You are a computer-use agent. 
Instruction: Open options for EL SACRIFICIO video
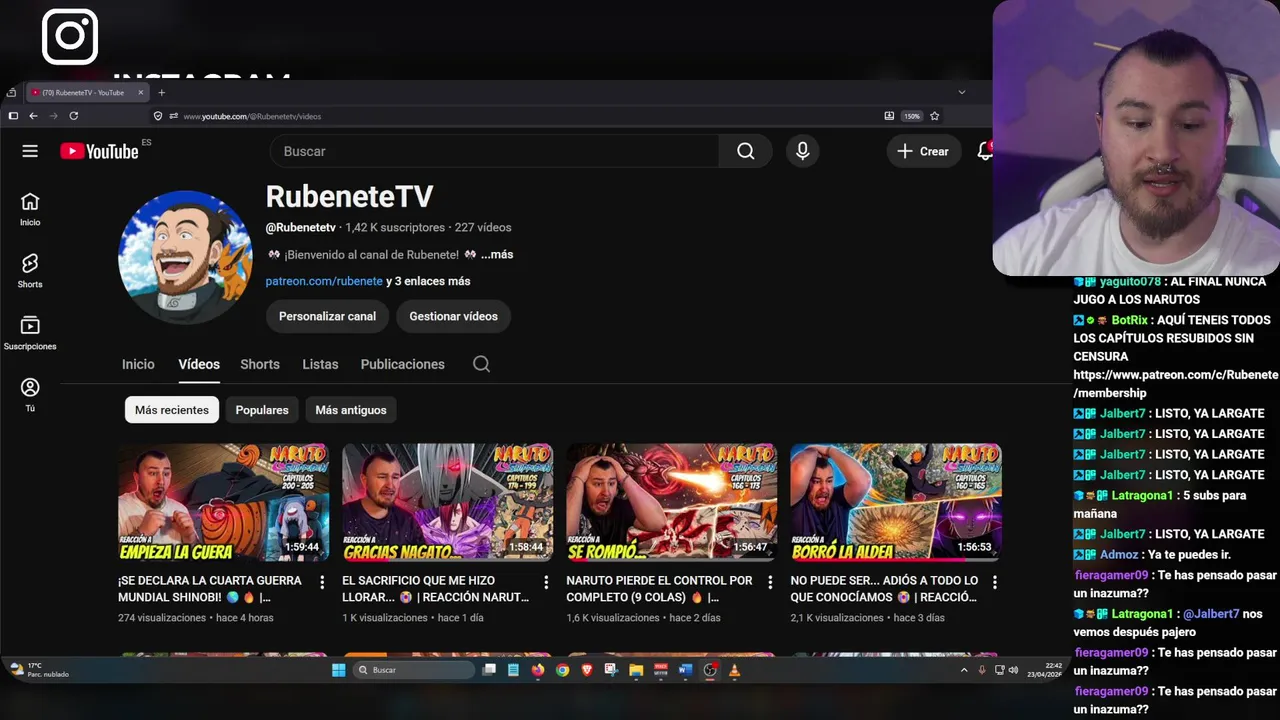point(546,582)
